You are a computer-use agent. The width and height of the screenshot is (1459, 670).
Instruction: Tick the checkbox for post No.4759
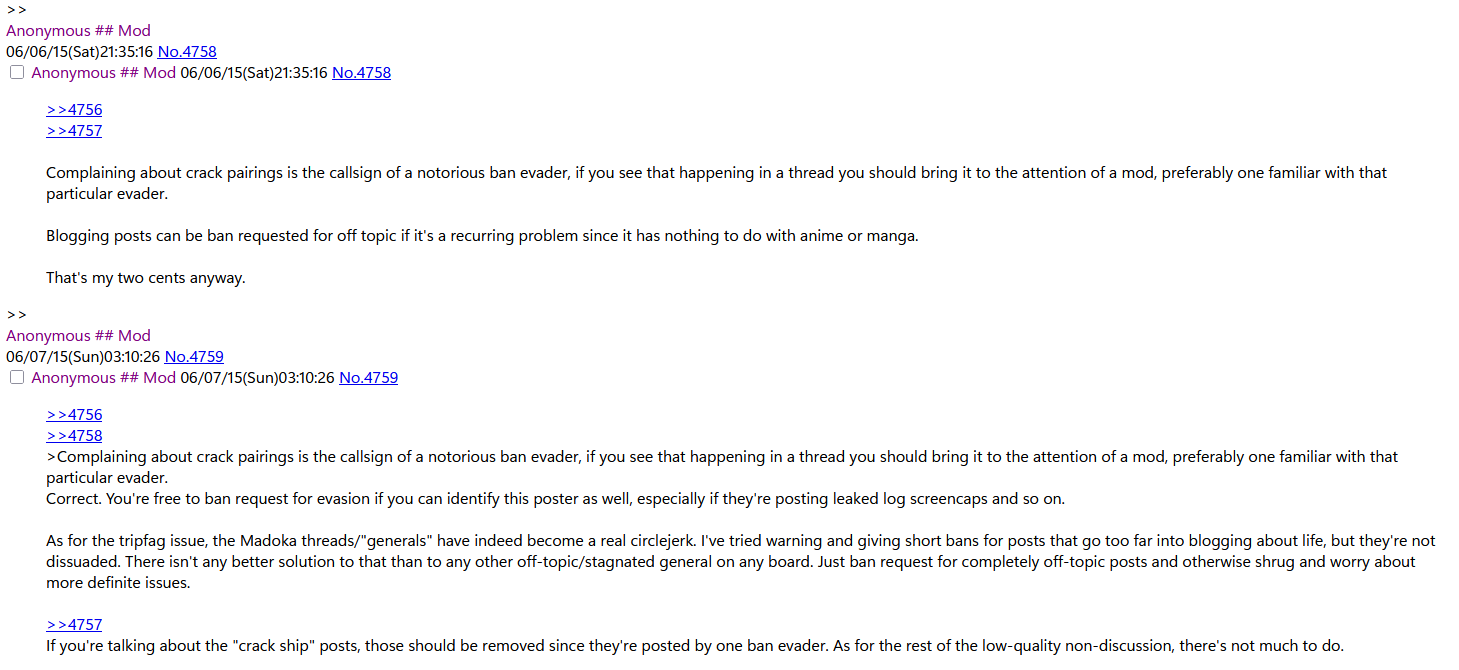coord(17,378)
